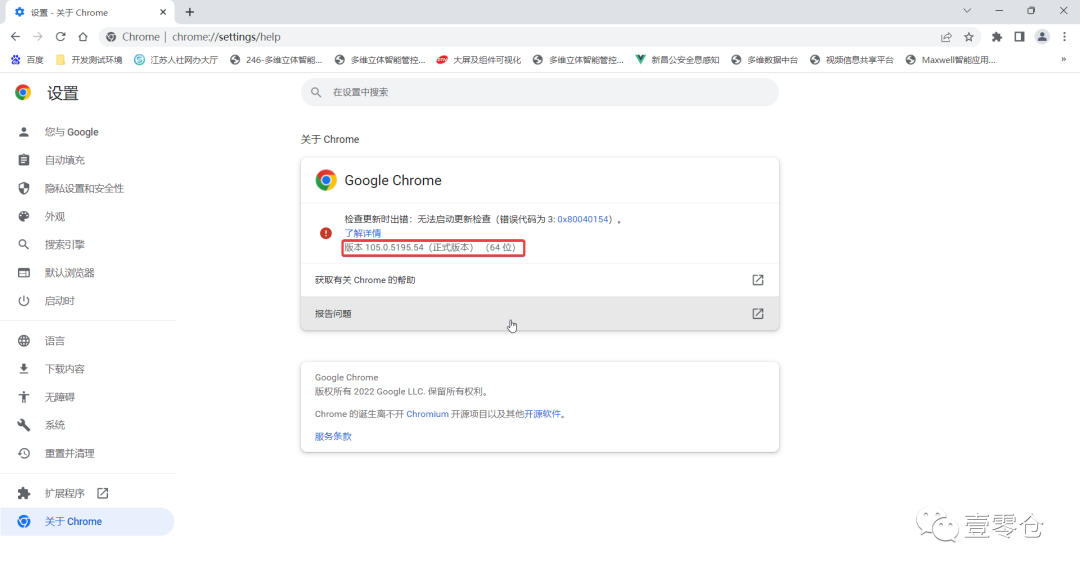
Task: Open Chrome three-dot menu
Action: click(x=1063, y=37)
